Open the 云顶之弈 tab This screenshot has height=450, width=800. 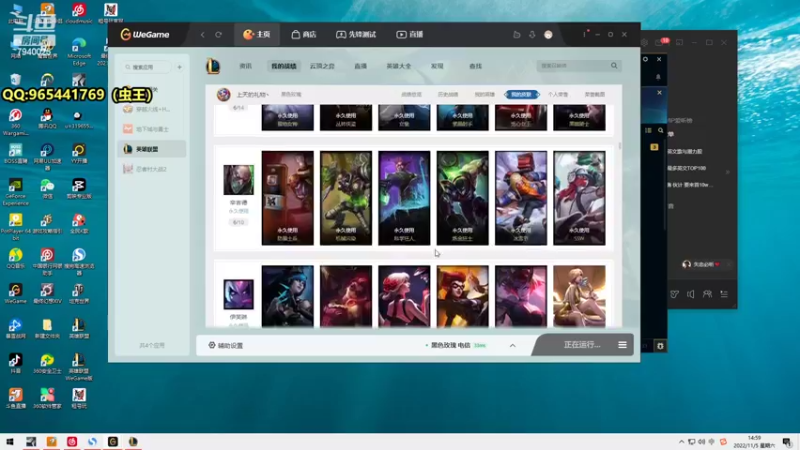[322, 66]
